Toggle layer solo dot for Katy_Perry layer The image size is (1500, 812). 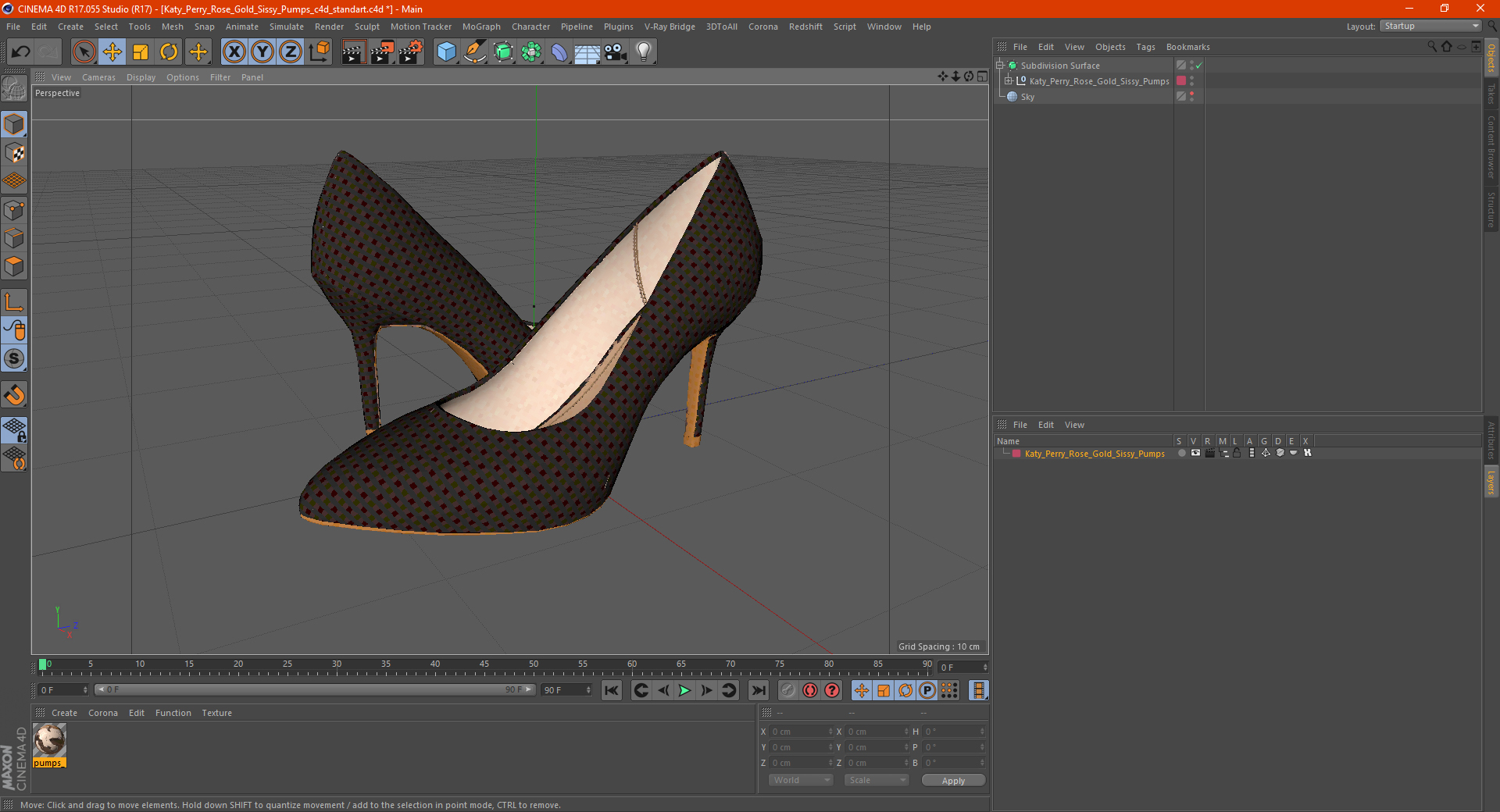[x=1181, y=453]
